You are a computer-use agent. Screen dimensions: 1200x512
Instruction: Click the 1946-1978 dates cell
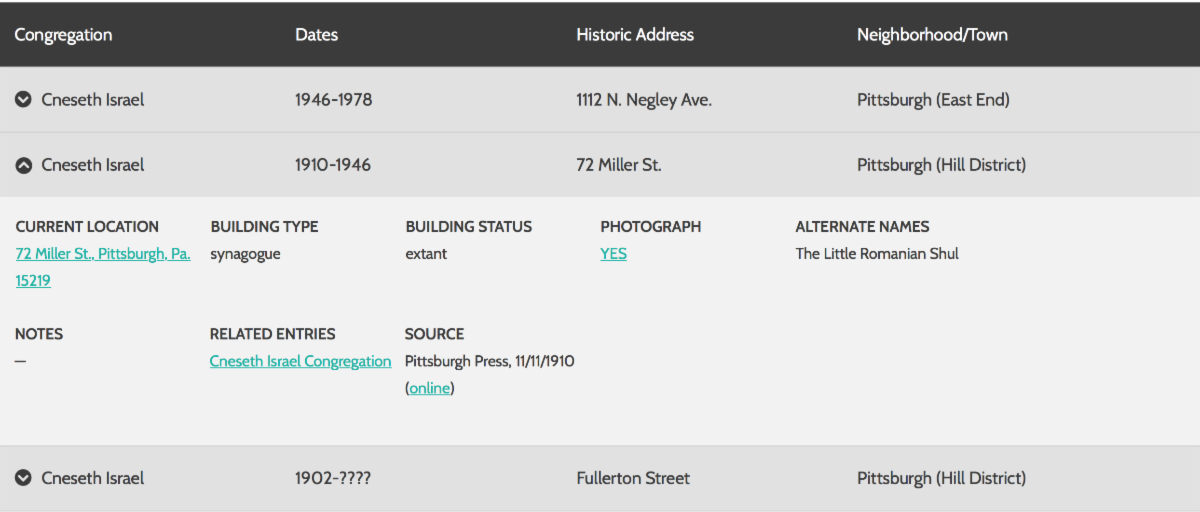[333, 100]
